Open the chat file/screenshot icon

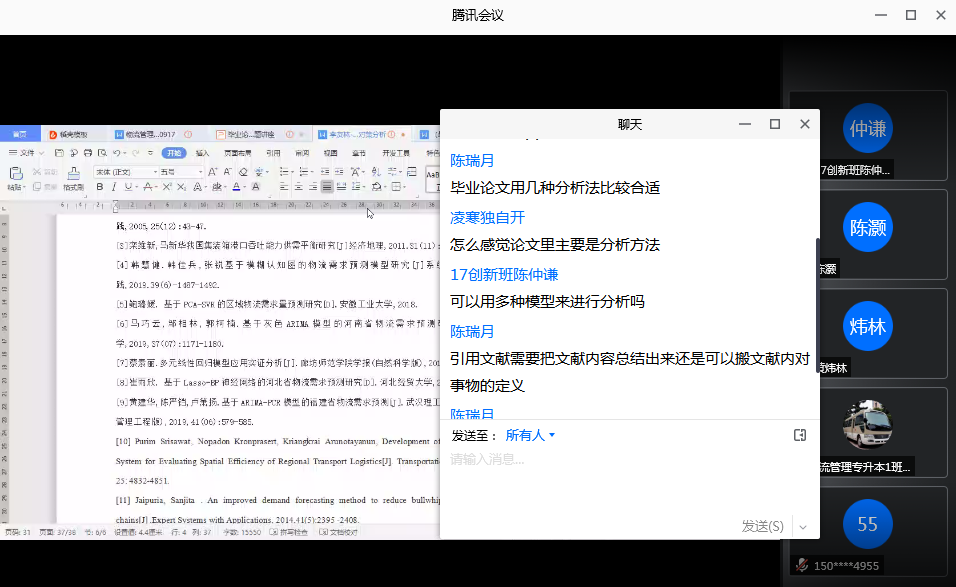pyautogui.click(x=799, y=435)
